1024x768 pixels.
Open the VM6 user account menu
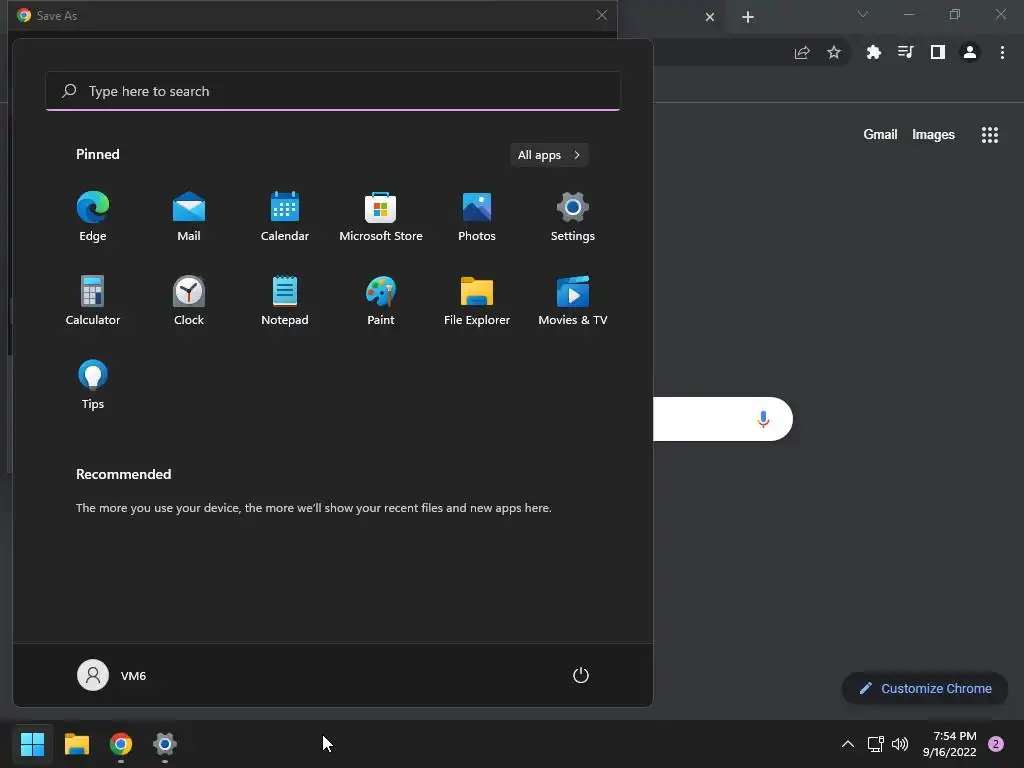pyautogui.click(x=112, y=675)
